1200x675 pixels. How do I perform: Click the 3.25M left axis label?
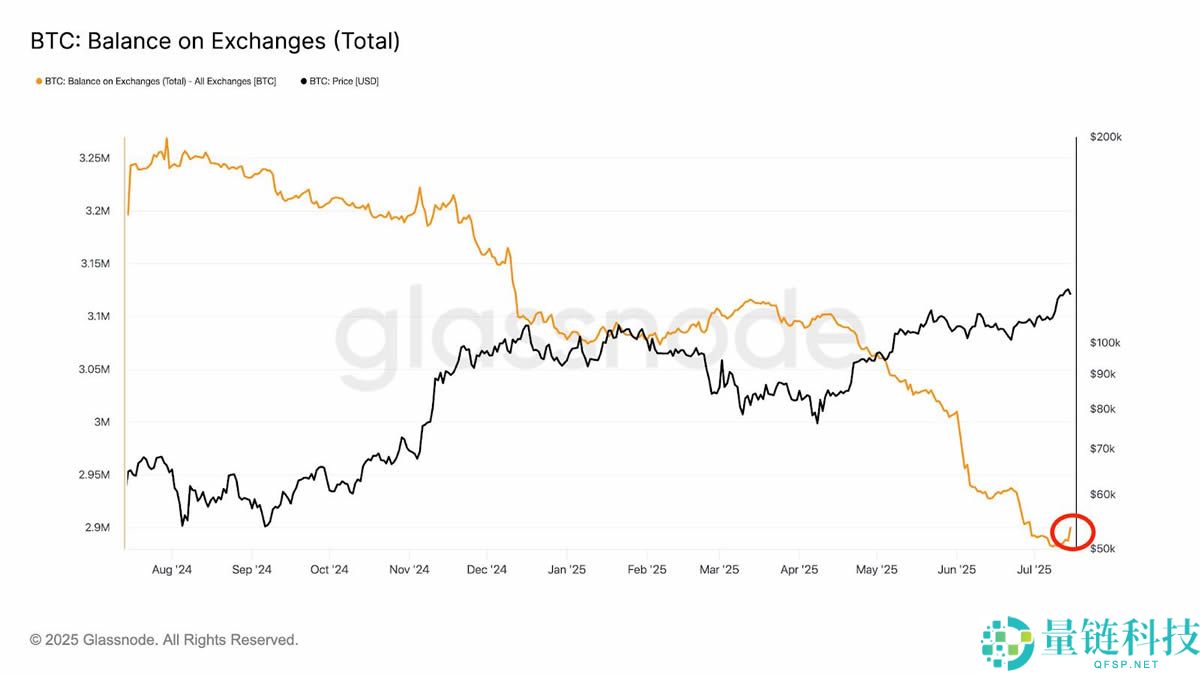click(93, 159)
